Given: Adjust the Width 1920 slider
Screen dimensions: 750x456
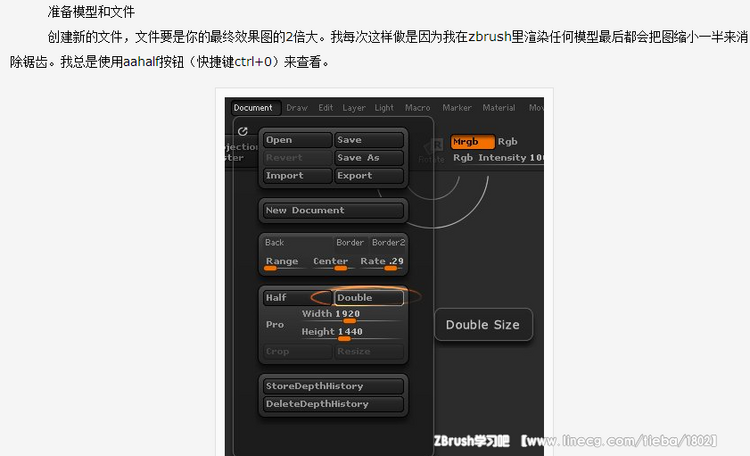Looking at the screenshot, I should tap(351, 315).
